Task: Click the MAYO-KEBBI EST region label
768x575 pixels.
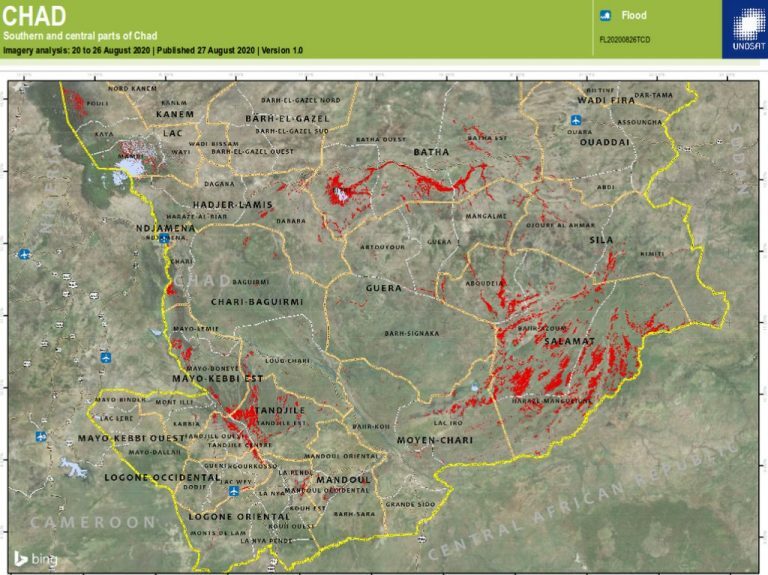Action: pos(217,379)
